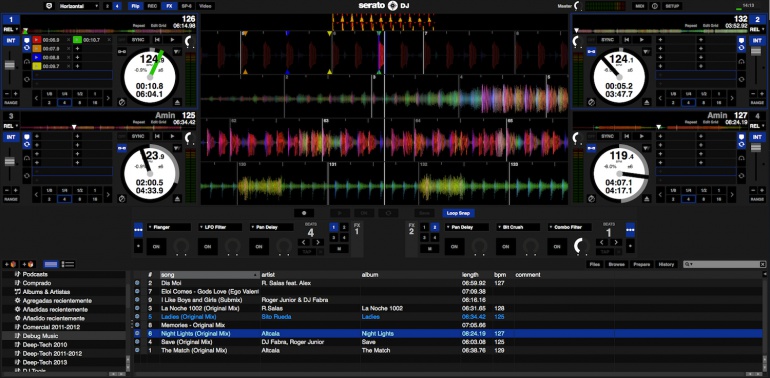Play deck 2 with the play button
Image resolution: width=770 pixels, height=378 pixels.
[641, 40]
